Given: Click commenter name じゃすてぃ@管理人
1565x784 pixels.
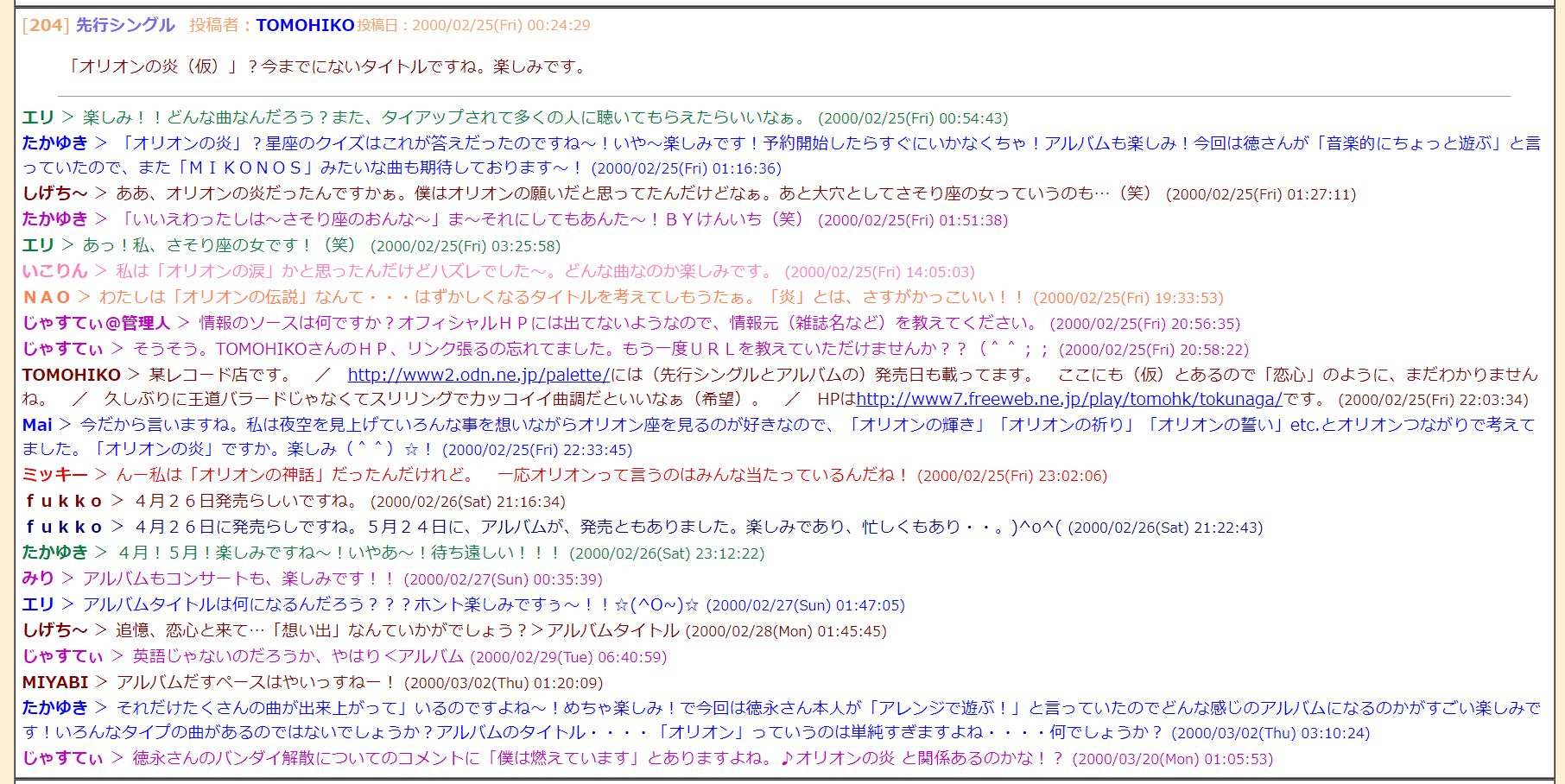Looking at the screenshot, I should (97, 323).
